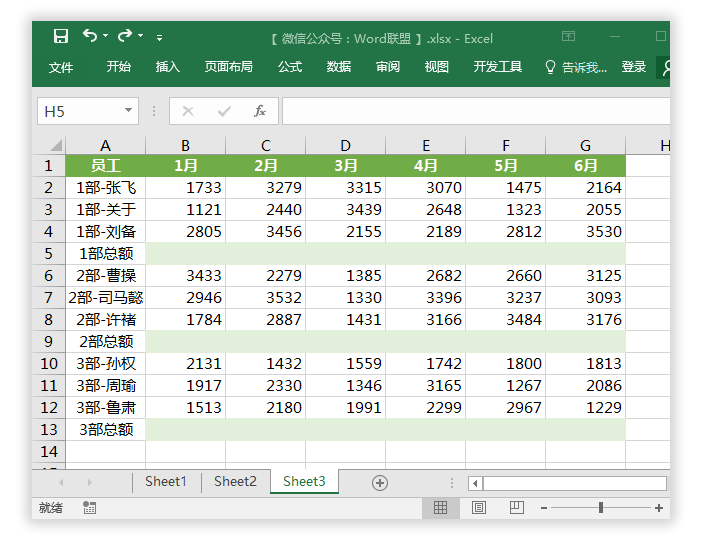Switch to Page Layout view
This screenshot has height=548, width=710.
coord(478,508)
